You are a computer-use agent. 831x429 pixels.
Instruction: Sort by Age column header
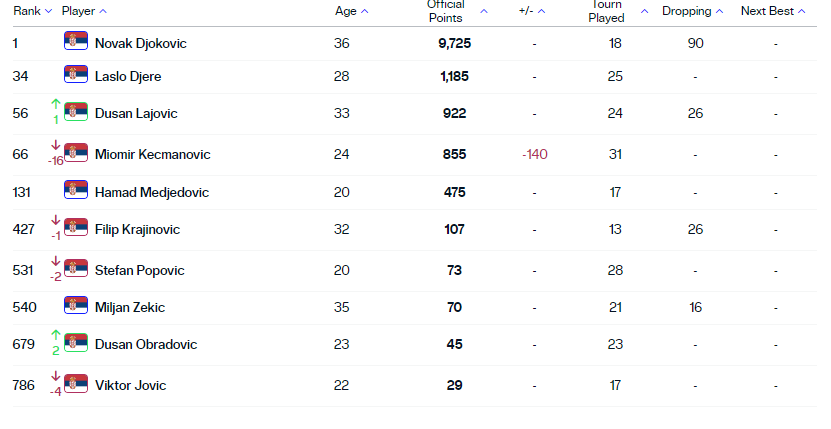tap(350, 11)
